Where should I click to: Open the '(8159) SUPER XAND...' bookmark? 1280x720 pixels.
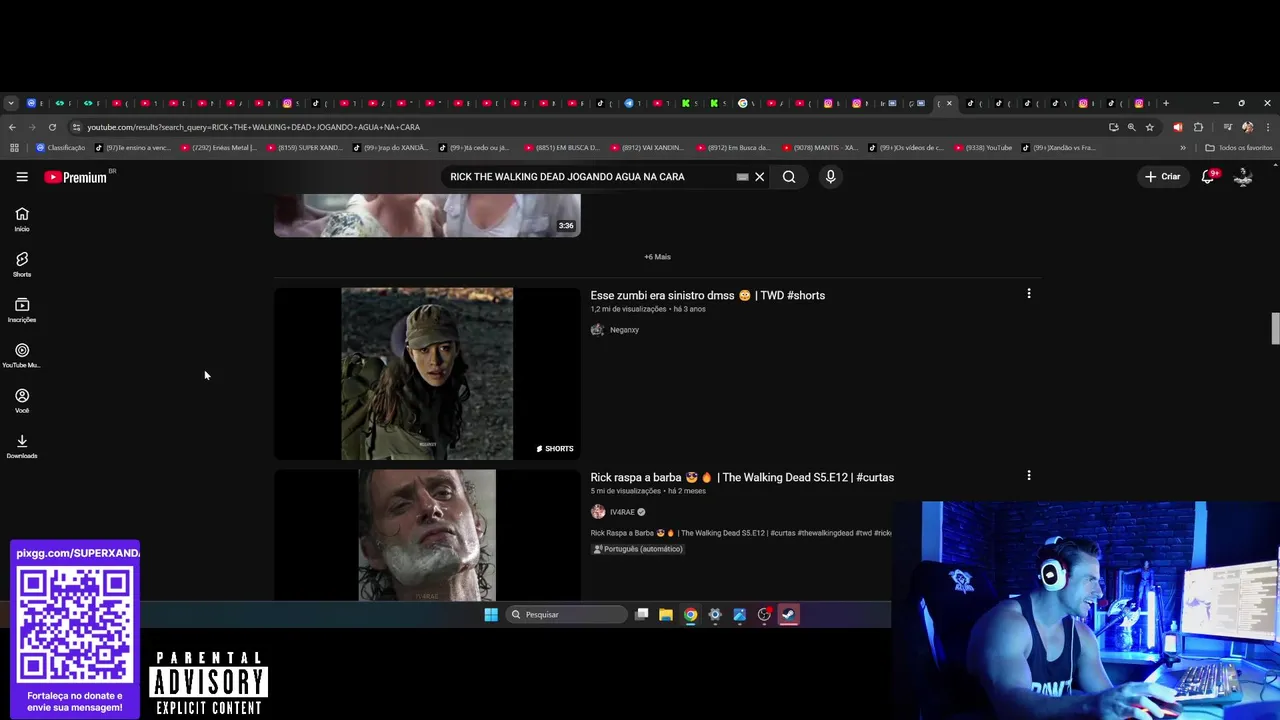304,148
